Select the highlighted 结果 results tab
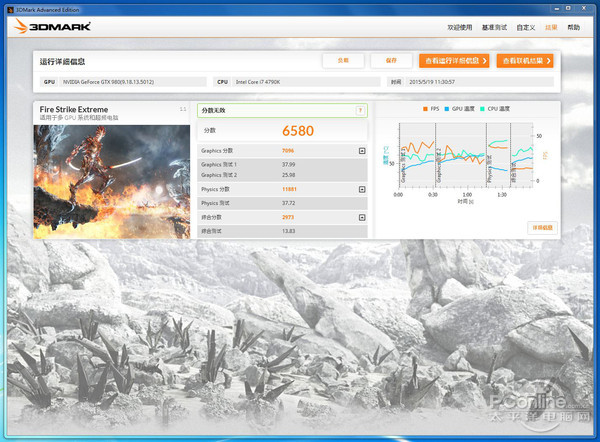The height and width of the screenshot is (442, 600). 551,27
